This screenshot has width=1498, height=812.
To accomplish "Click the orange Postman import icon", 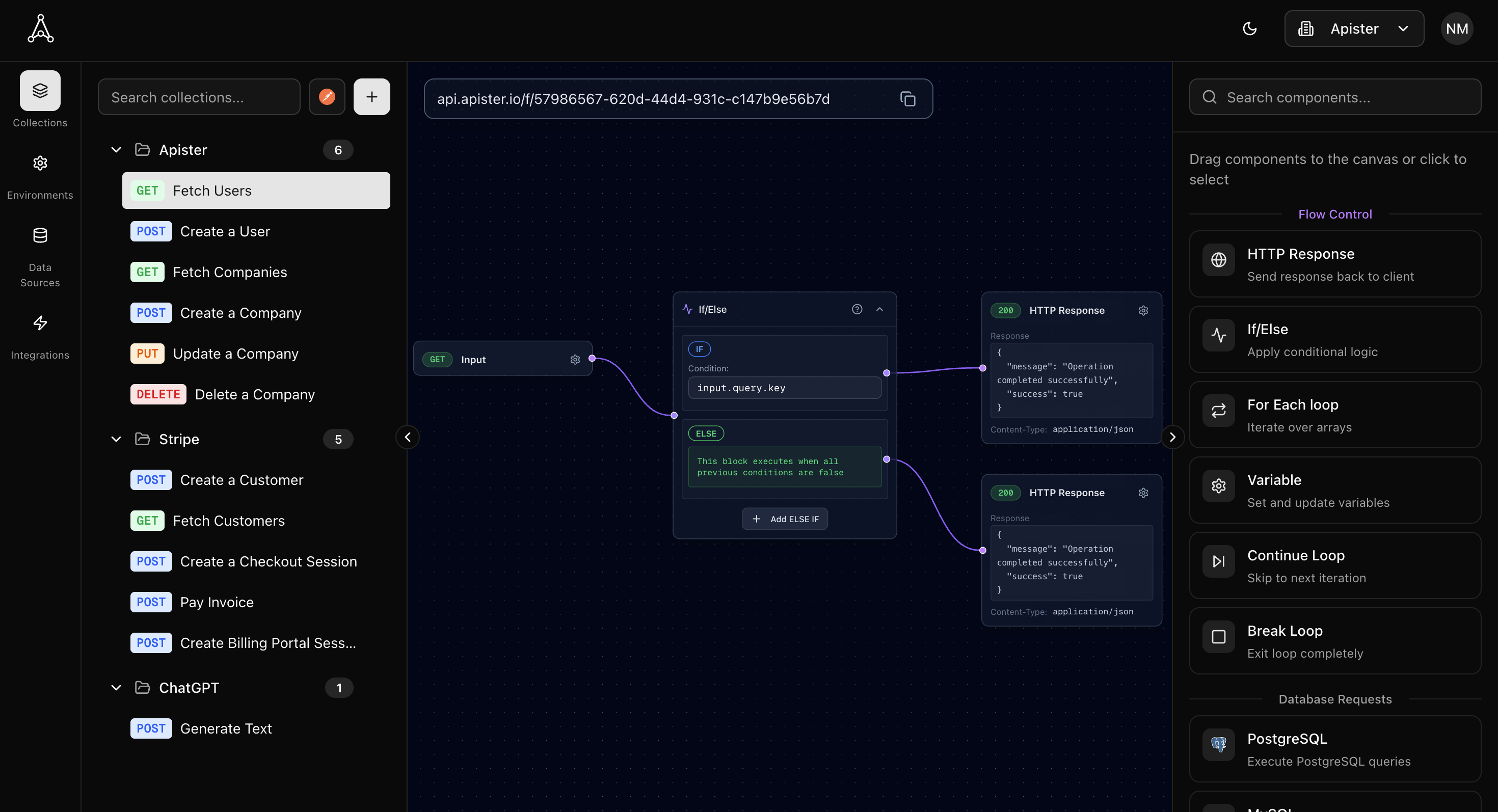I will [x=327, y=97].
